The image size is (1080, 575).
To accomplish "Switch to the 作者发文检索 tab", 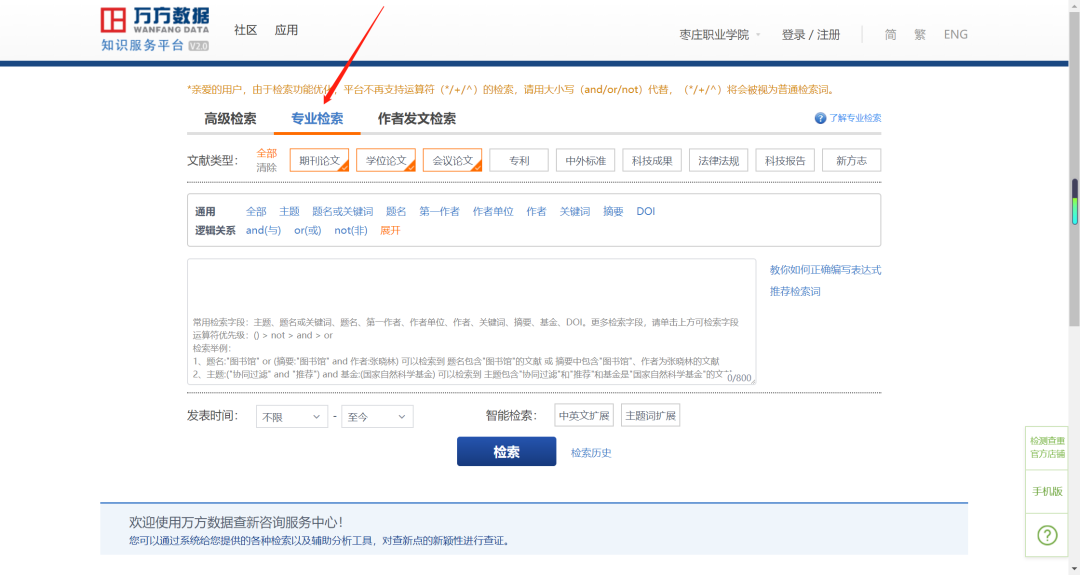I will coord(417,118).
